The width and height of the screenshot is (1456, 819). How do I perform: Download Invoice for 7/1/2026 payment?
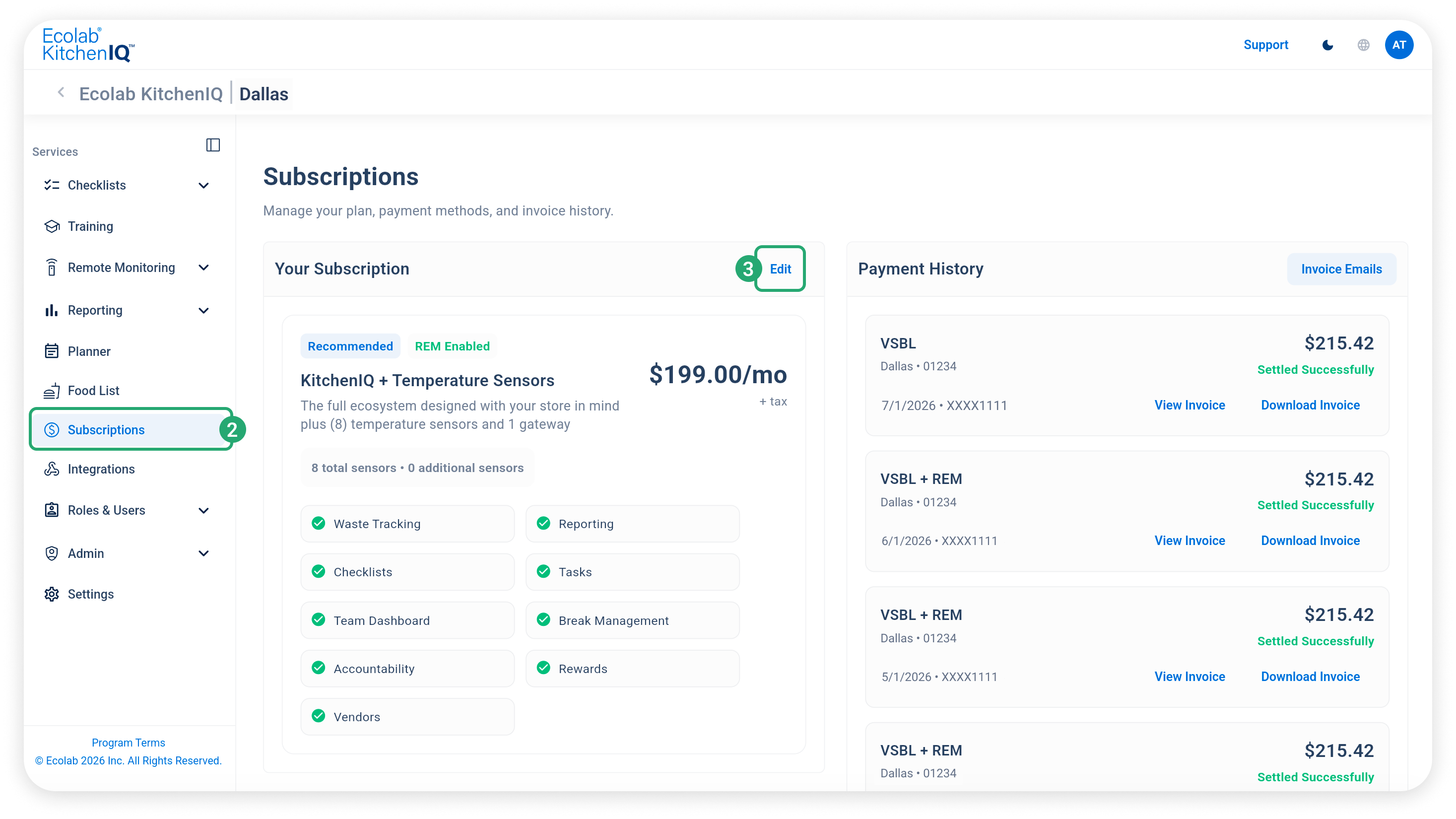pos(1310,405)
